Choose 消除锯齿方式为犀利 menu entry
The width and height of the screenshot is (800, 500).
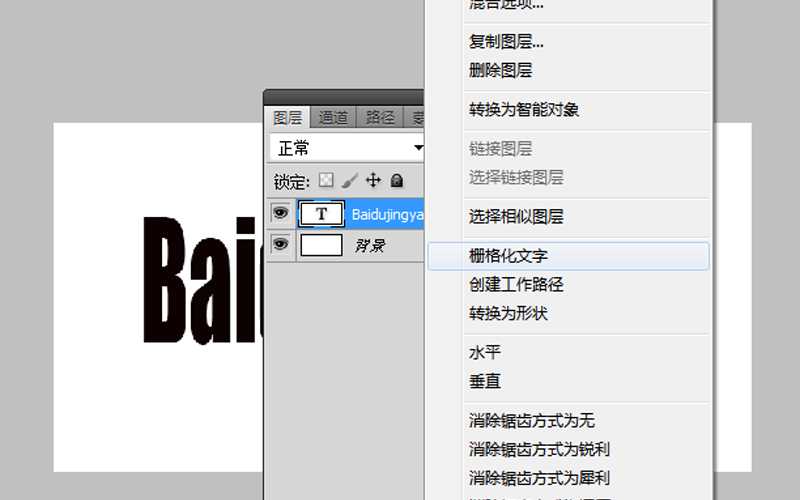click(x=568, y=478)
